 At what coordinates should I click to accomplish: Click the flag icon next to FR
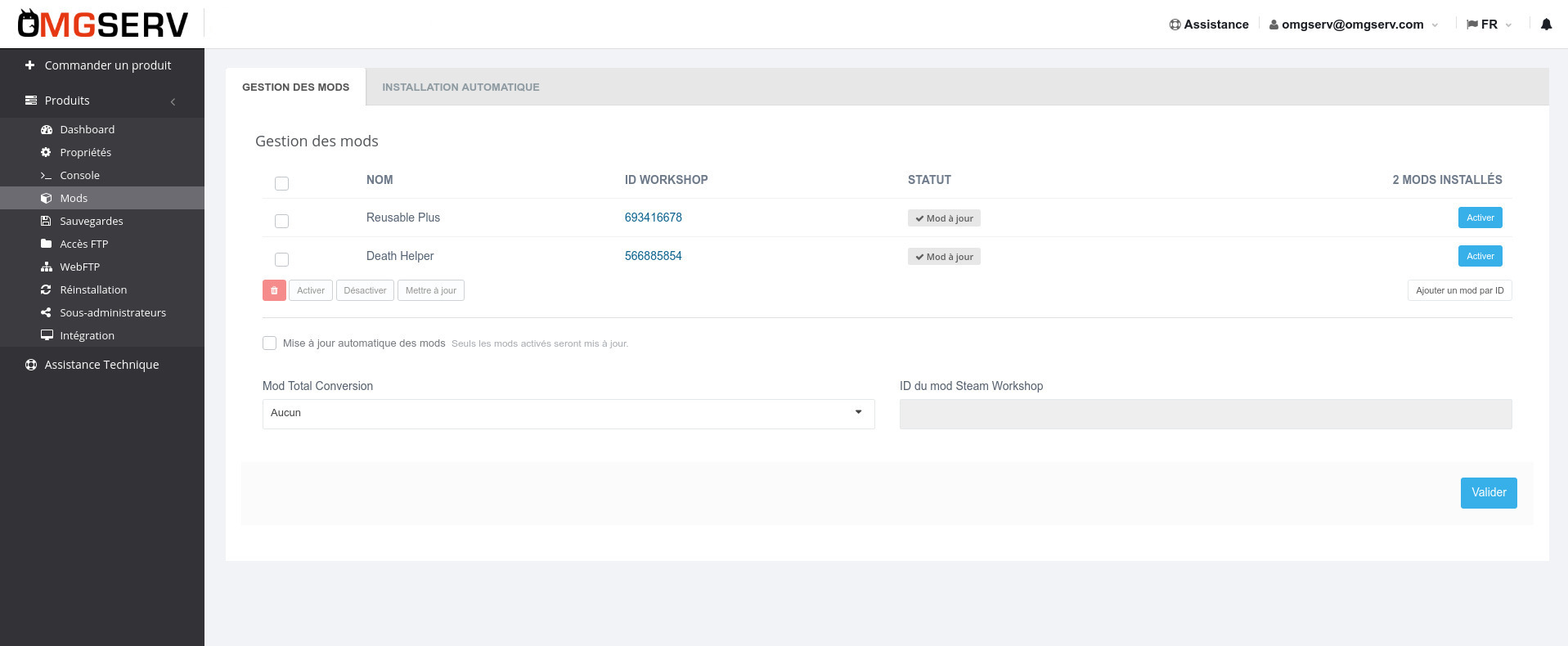(x=1472, y=25)
